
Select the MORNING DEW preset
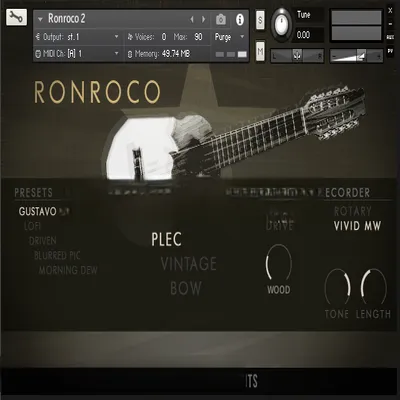[68, 270]
